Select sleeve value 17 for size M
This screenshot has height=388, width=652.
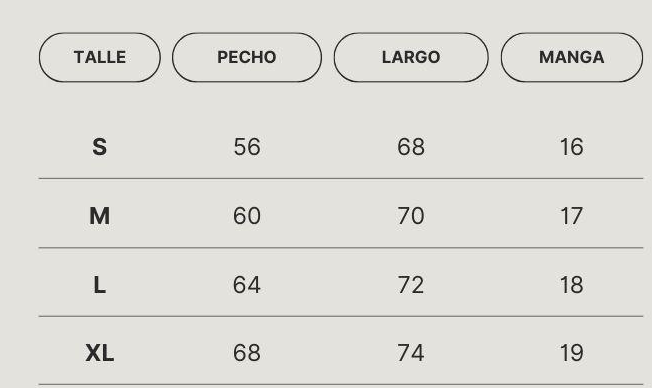(572, 216)
